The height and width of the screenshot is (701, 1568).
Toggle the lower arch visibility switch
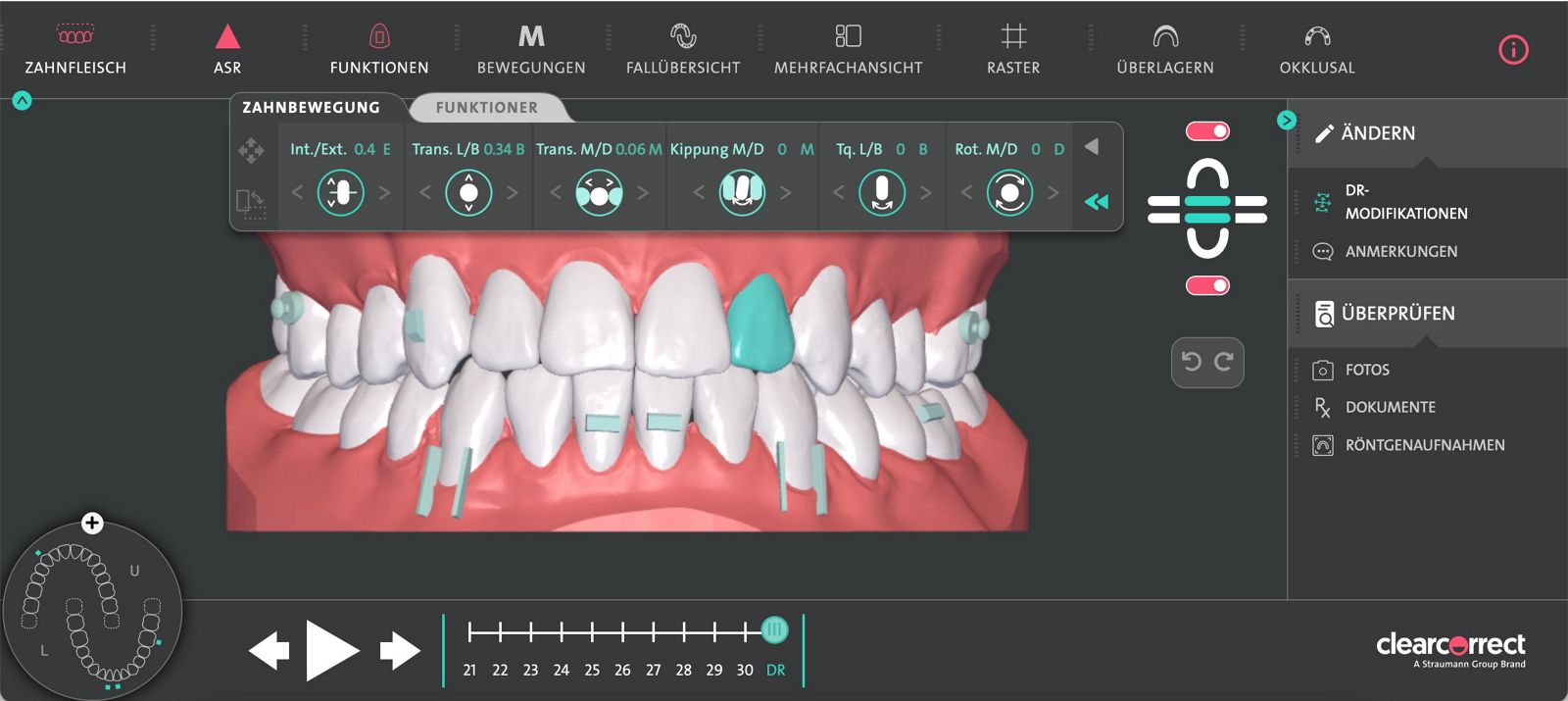(1207, 285)
